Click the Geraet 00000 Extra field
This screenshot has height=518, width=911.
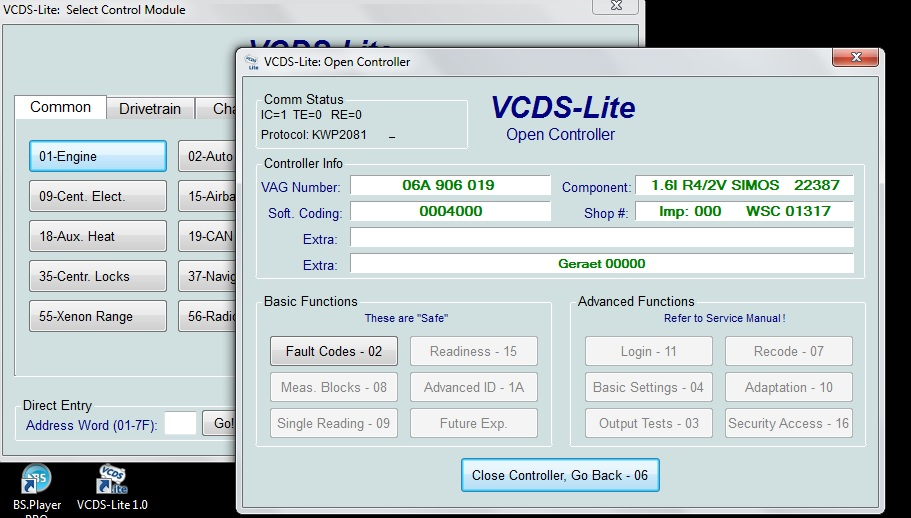click(601, 264)
